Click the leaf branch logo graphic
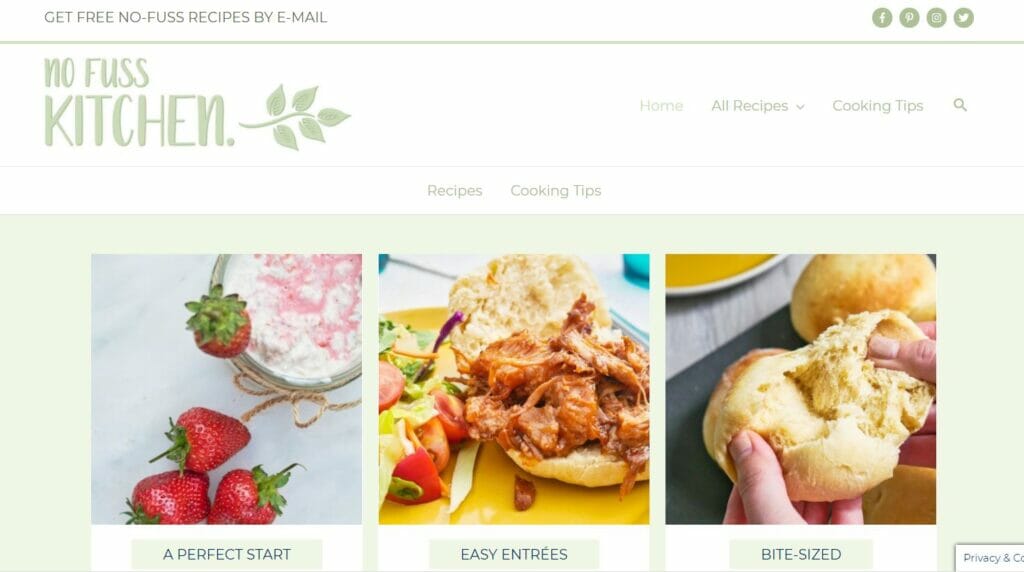The image size is (1024, 572). point(295,116)
